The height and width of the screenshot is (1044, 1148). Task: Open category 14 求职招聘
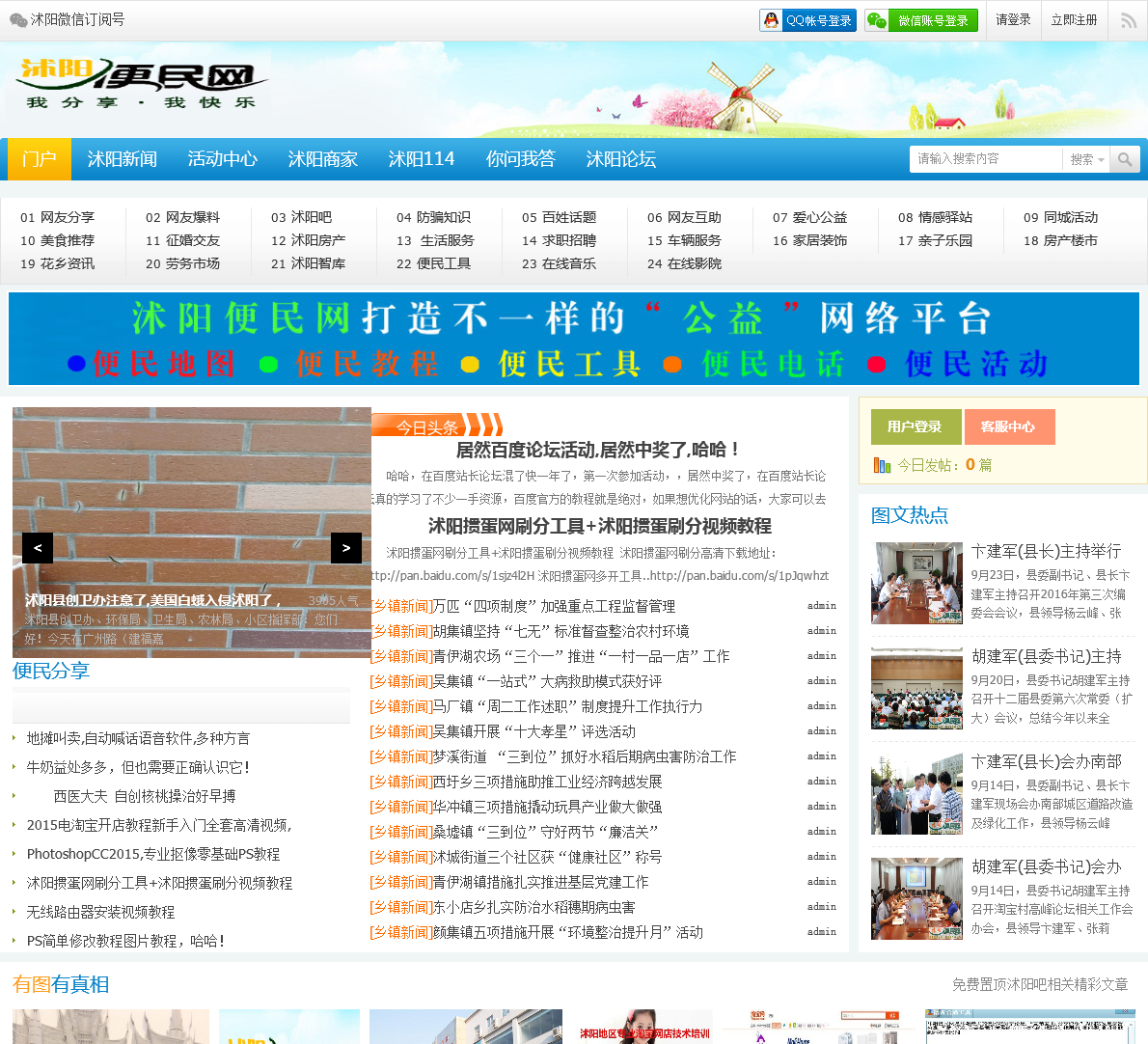click(x=560, y=240)
